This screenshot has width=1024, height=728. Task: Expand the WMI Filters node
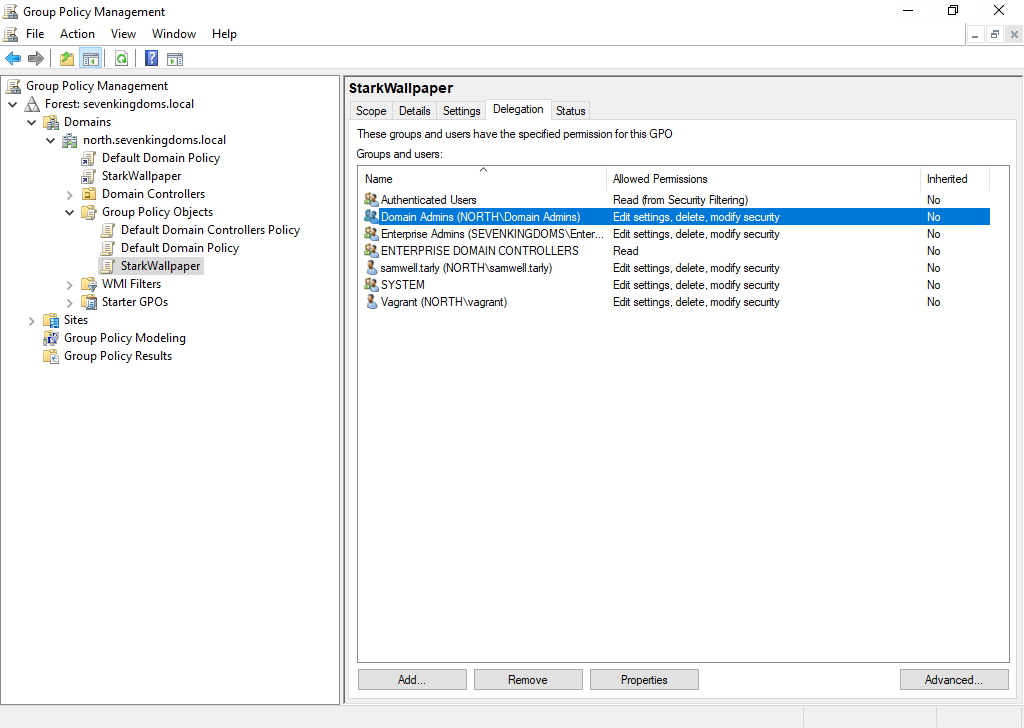(x=70, y=284)
